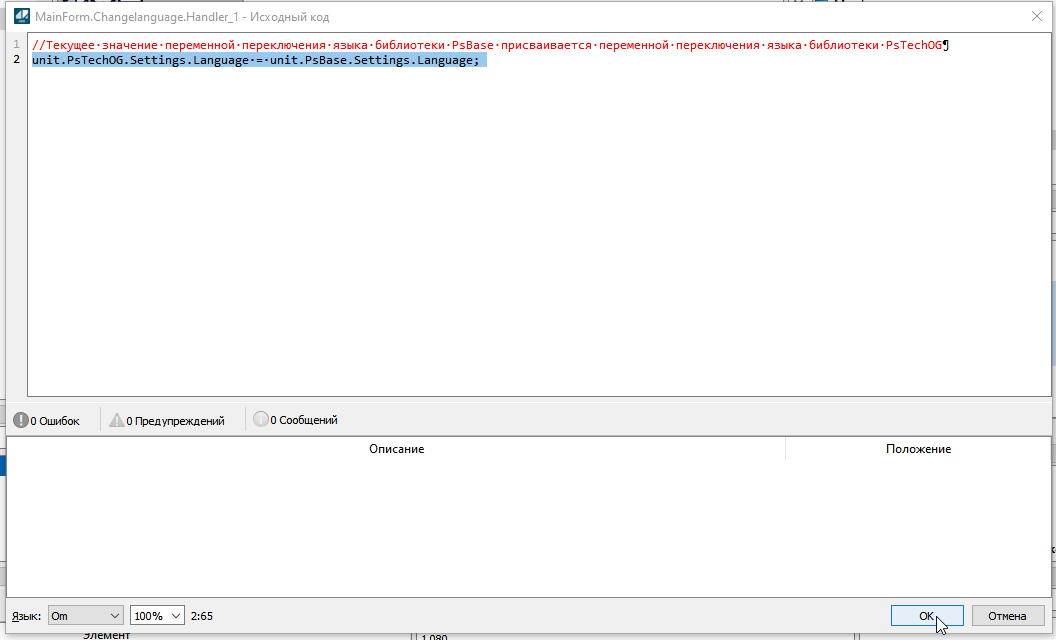
Task: Click the application logo in title bar
Action: (x=20, y=16)
